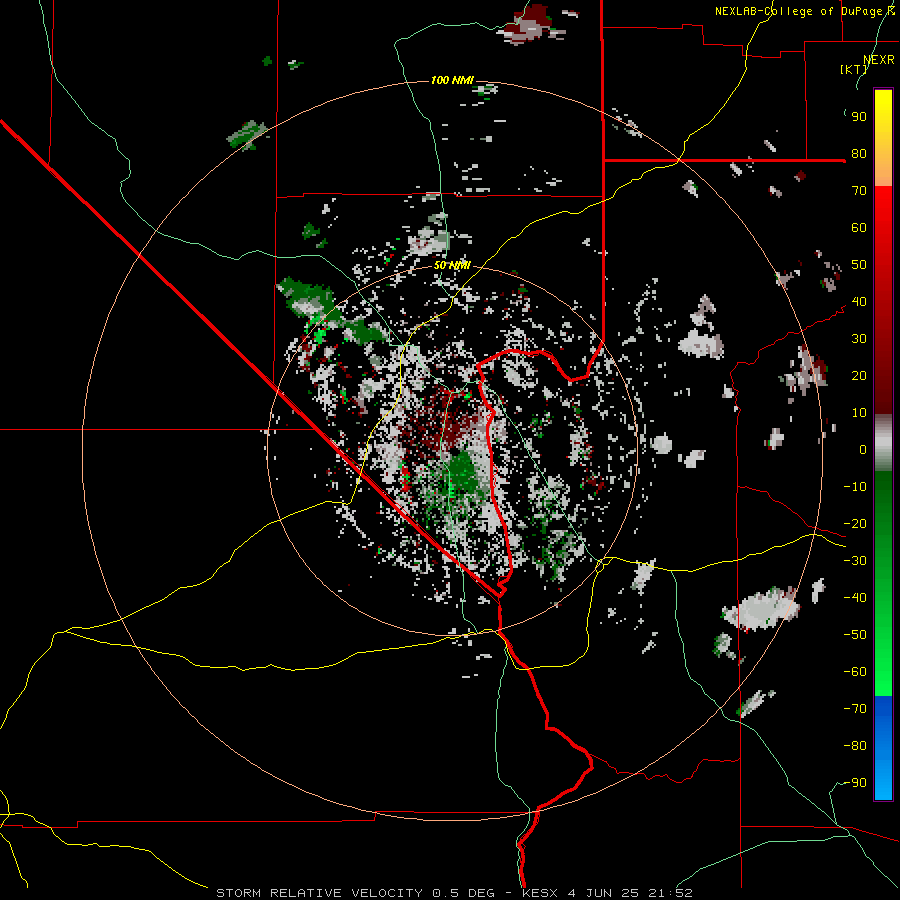Viewport: 900px width, 900px height.
Task: Select the 90 value on velocity scale
Action: (859, 117)
